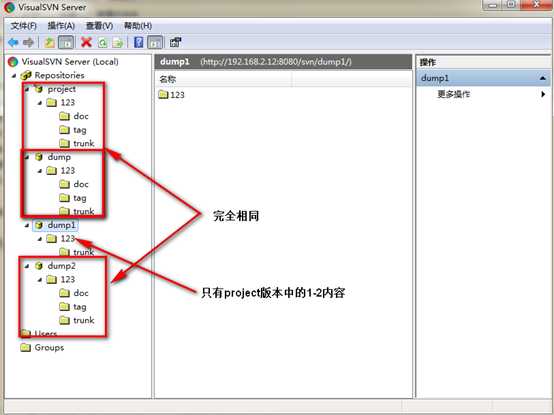Screen dimensions: 554x415
Task: Collapse the dump1 repository node
Action: 27,225
